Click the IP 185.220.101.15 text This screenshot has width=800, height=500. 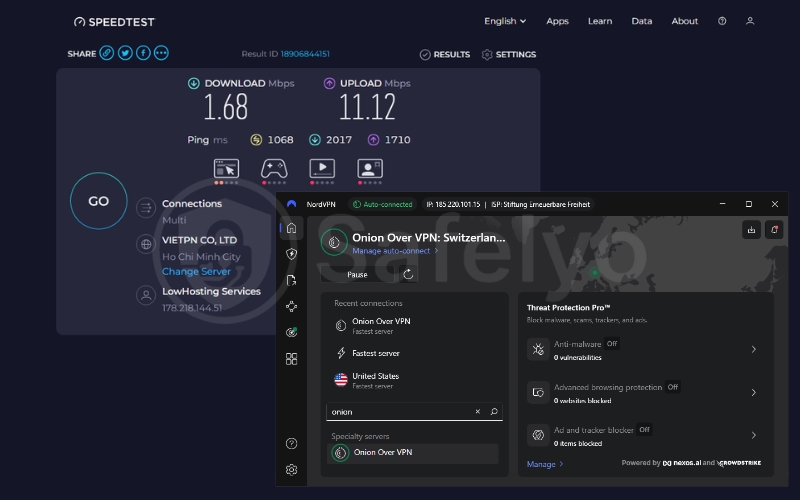click(x=453, y=204)
